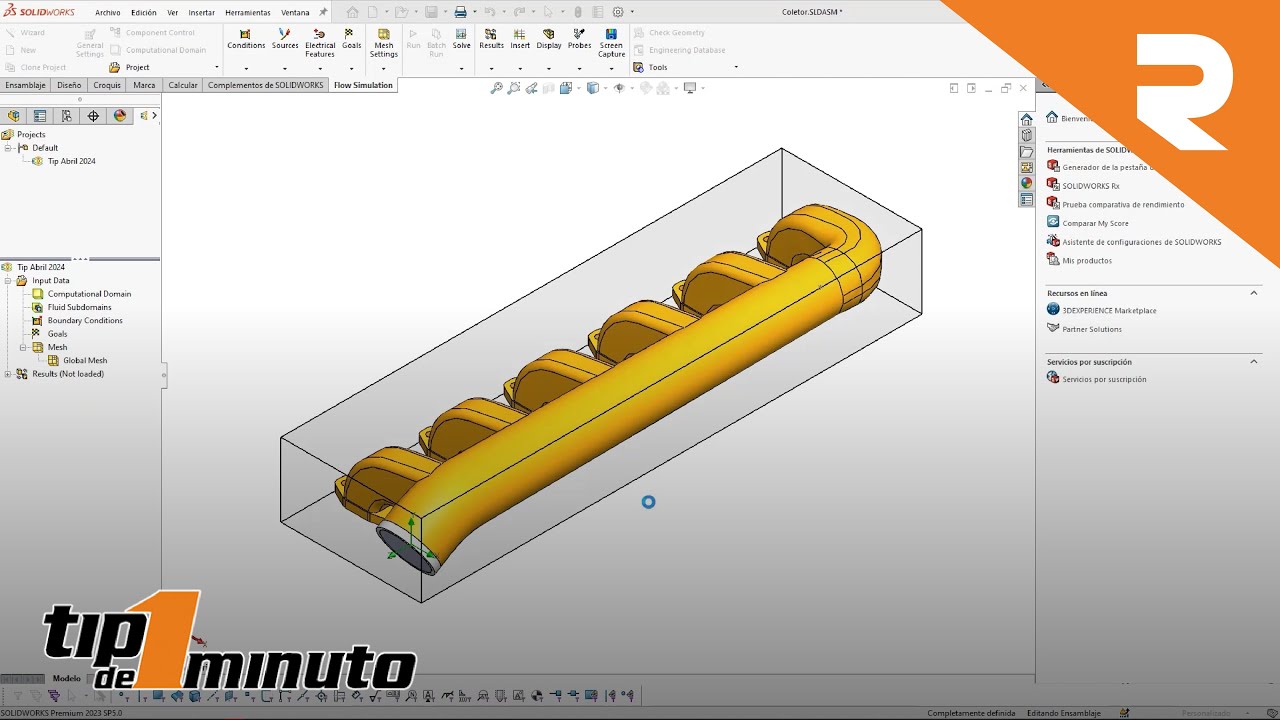
Task: Open the Sources tool
Action: click(x=285, y=39)
